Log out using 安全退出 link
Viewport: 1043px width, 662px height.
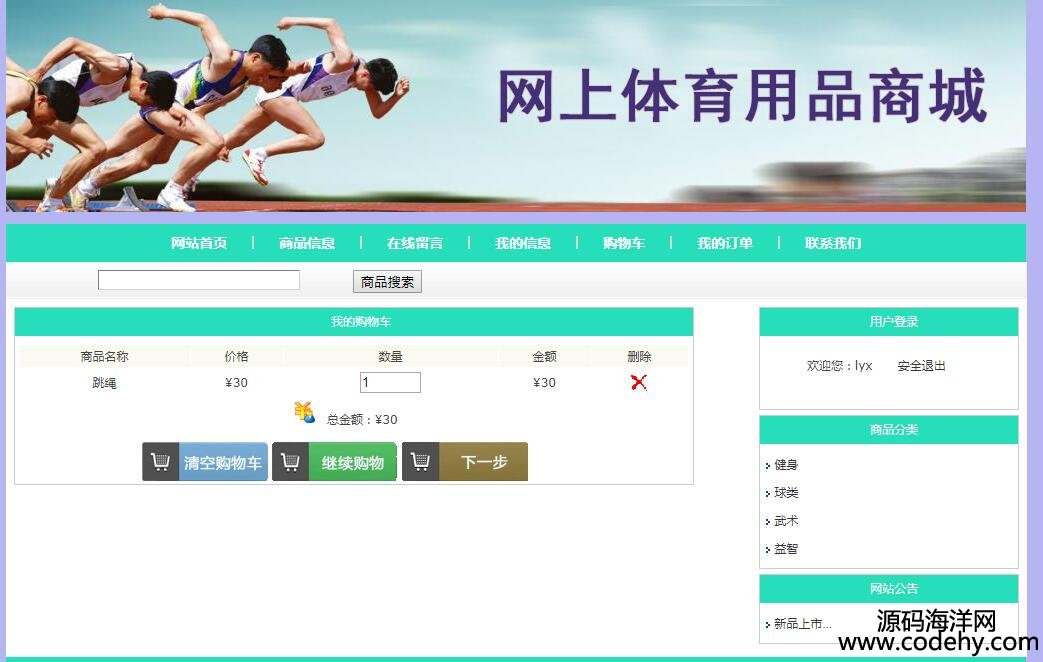[921, 365]
